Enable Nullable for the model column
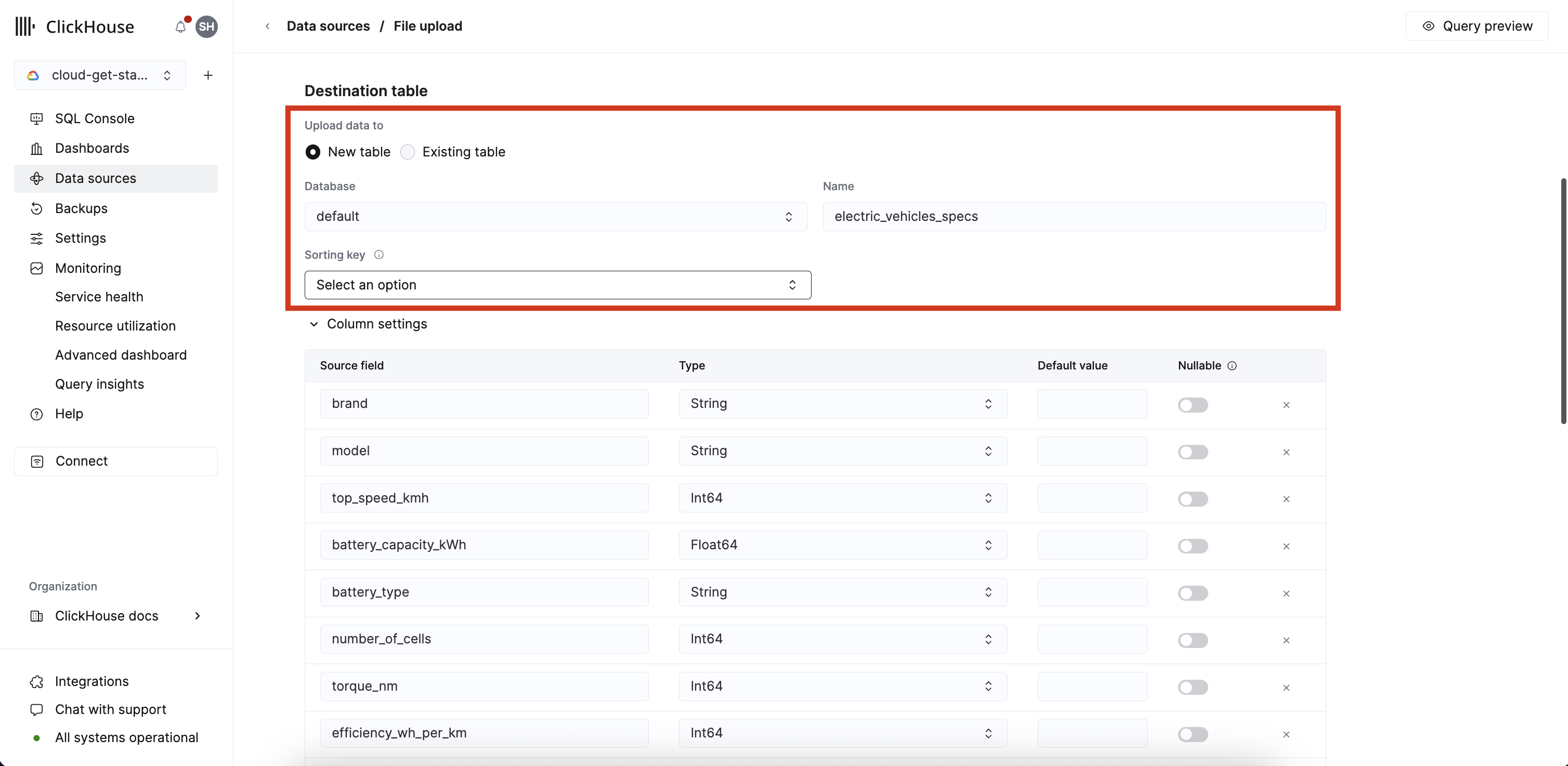This screenshot has width=1568, height=766. 1193,452
